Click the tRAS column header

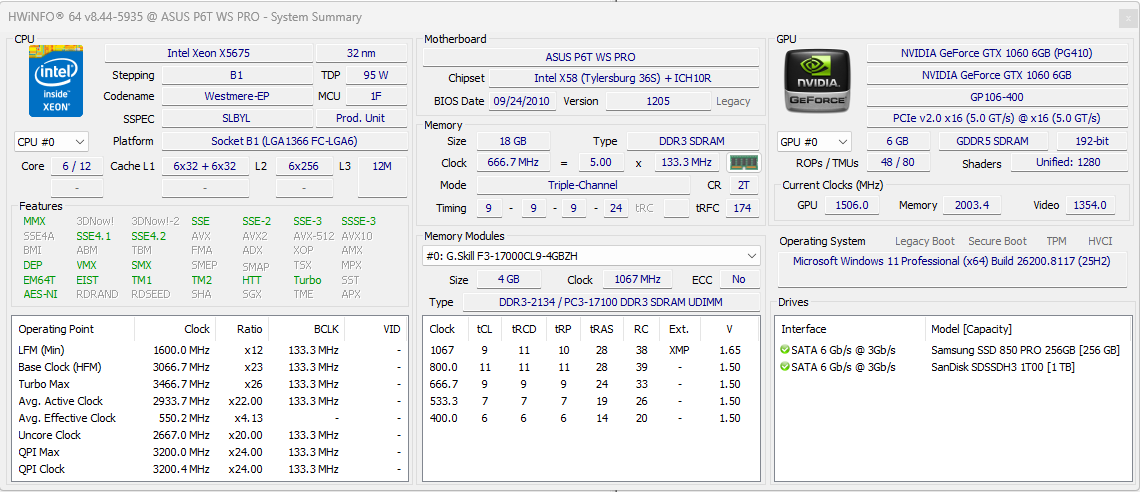click(601, 329)
